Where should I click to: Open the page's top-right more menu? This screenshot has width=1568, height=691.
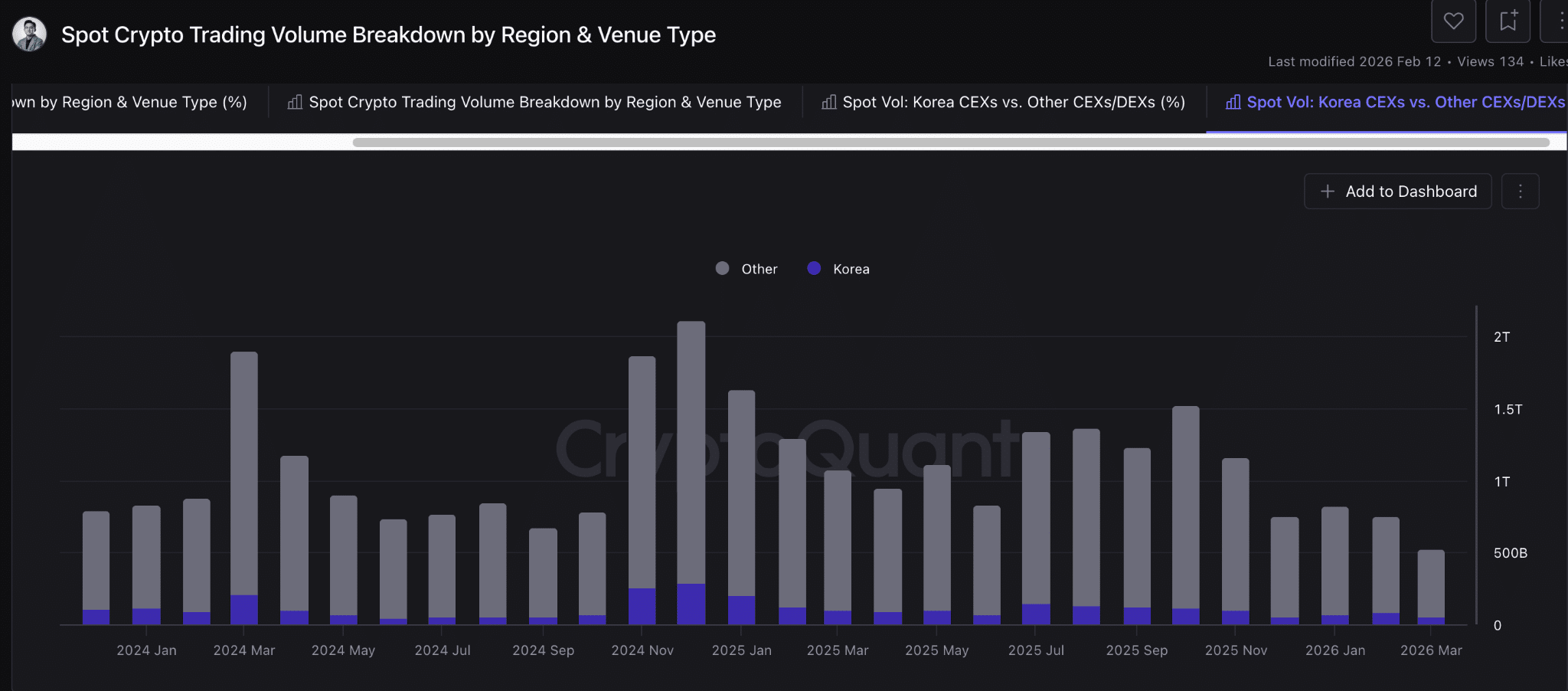pyautogui.click(x=1560, y=21)
